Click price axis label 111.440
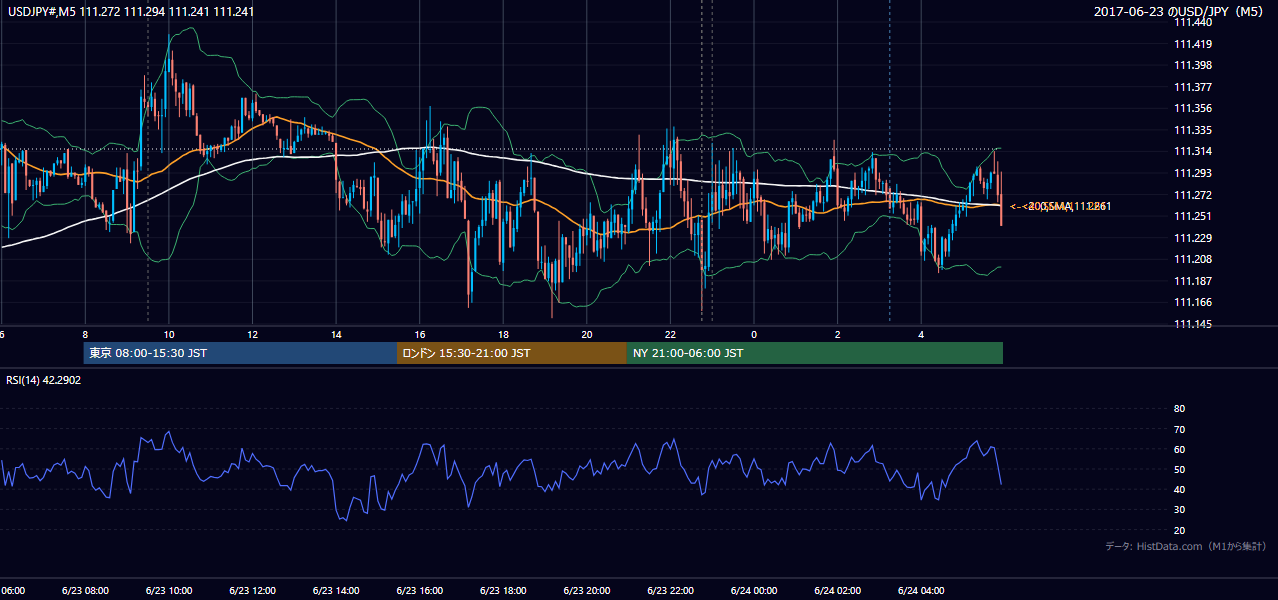 (x=1193, y=22)
